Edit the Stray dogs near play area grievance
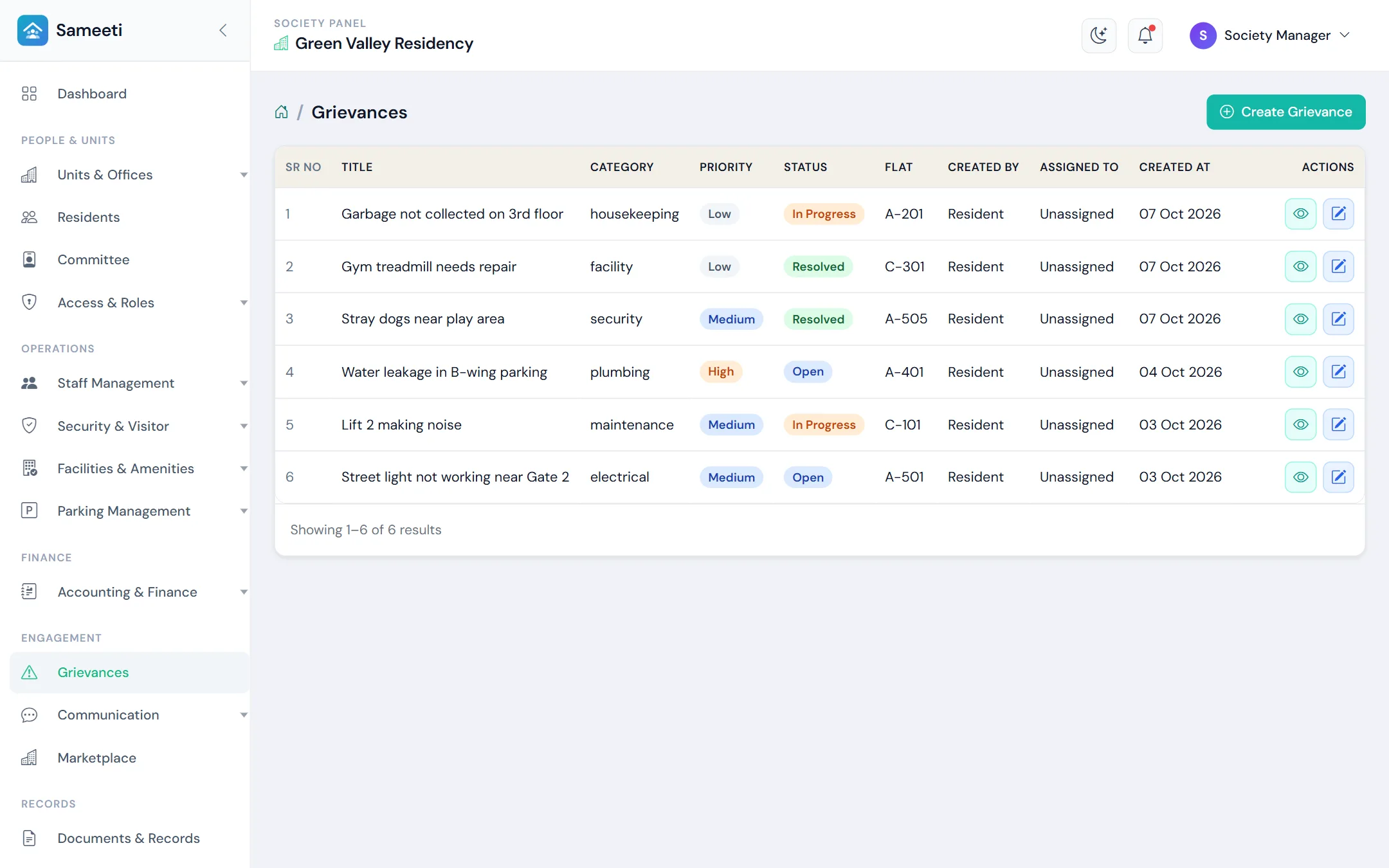 (x=1338, y=319)
